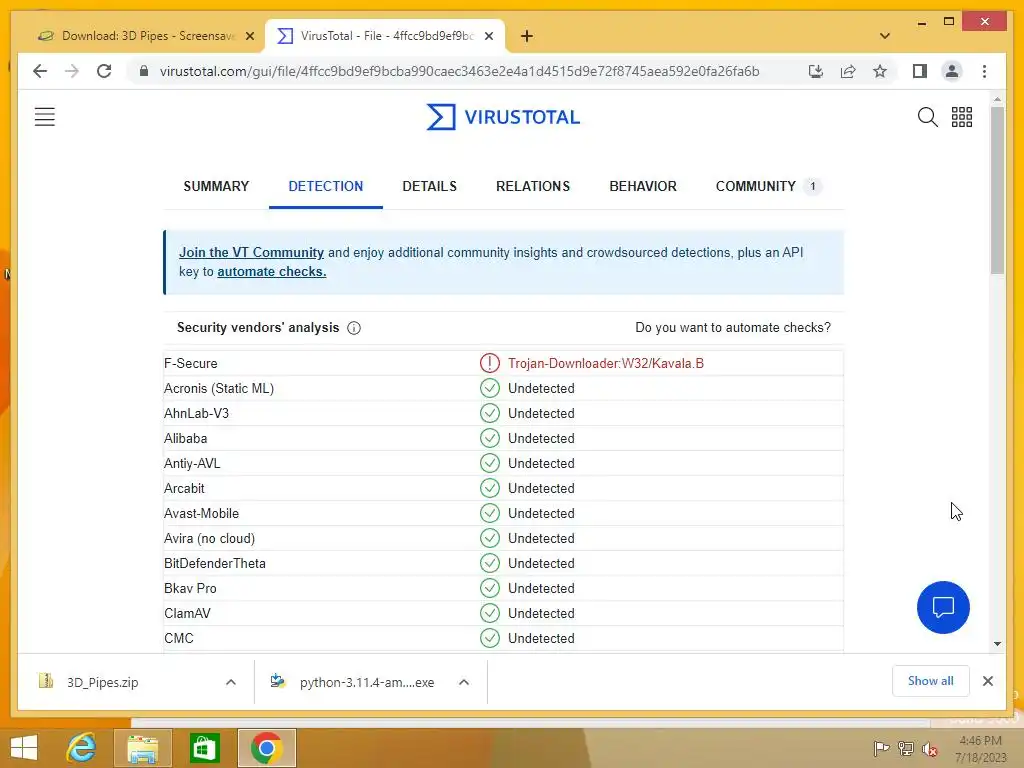
Task: Expand the python-3.11.4 download options
Action: coord(464,682)
